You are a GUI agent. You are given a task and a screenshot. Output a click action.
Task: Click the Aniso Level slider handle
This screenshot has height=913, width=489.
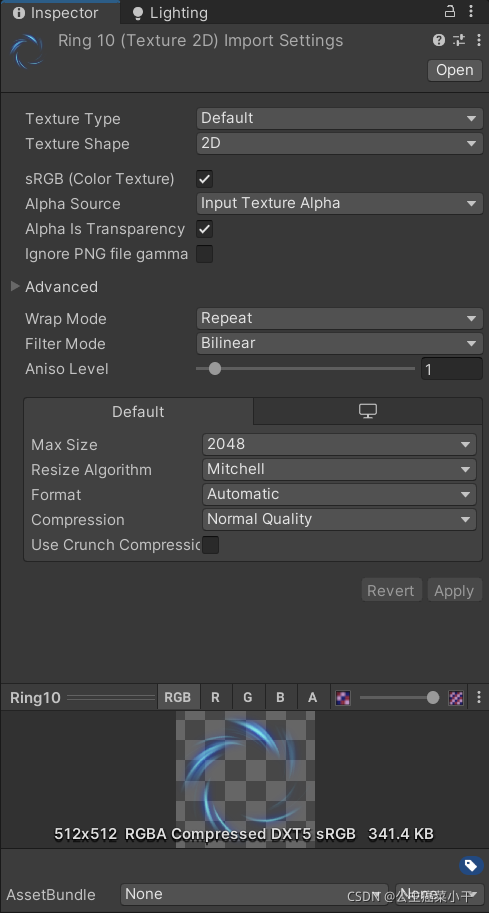[x=215, y=369]
